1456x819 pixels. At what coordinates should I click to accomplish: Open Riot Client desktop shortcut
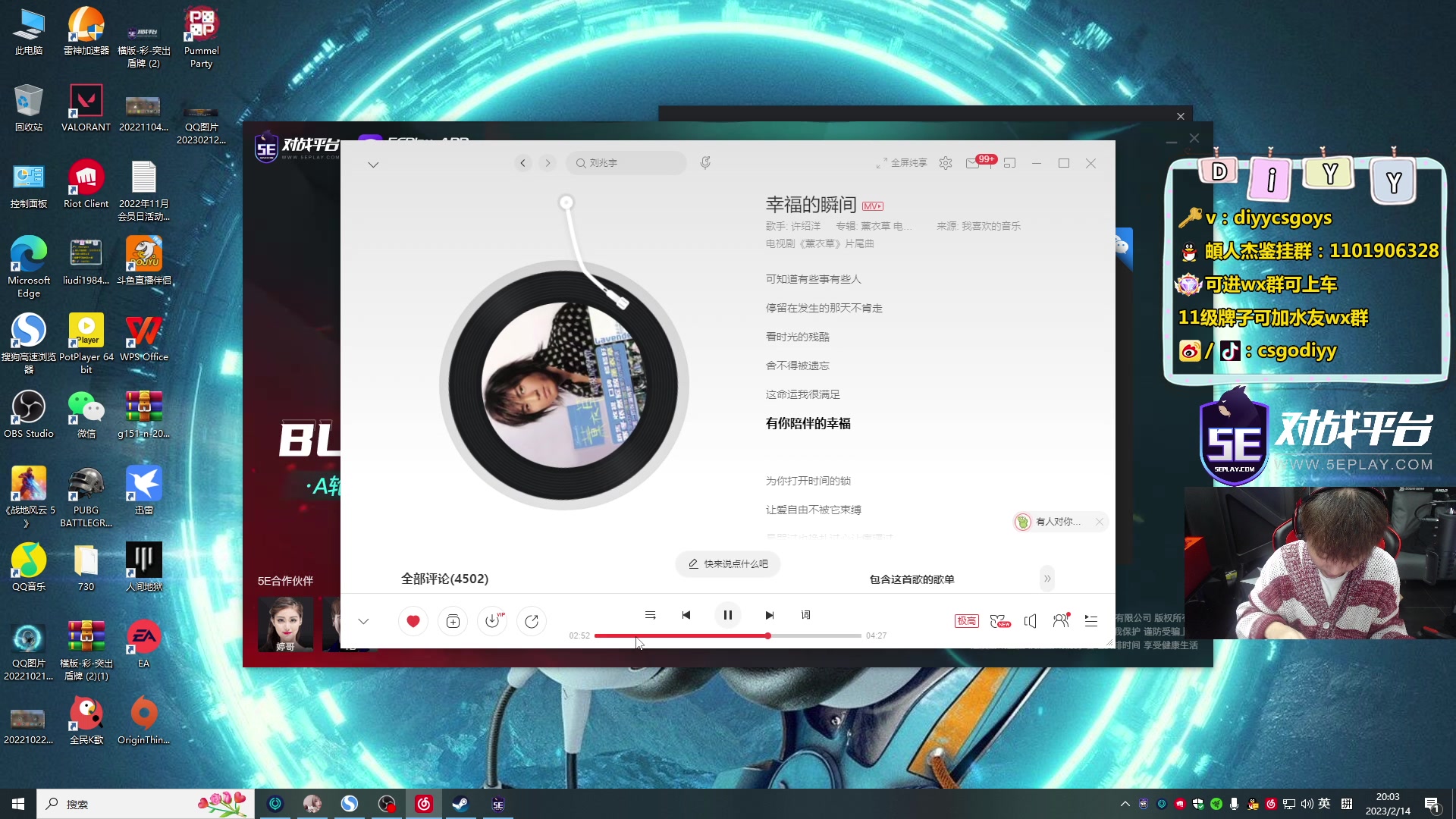[86, 185]
